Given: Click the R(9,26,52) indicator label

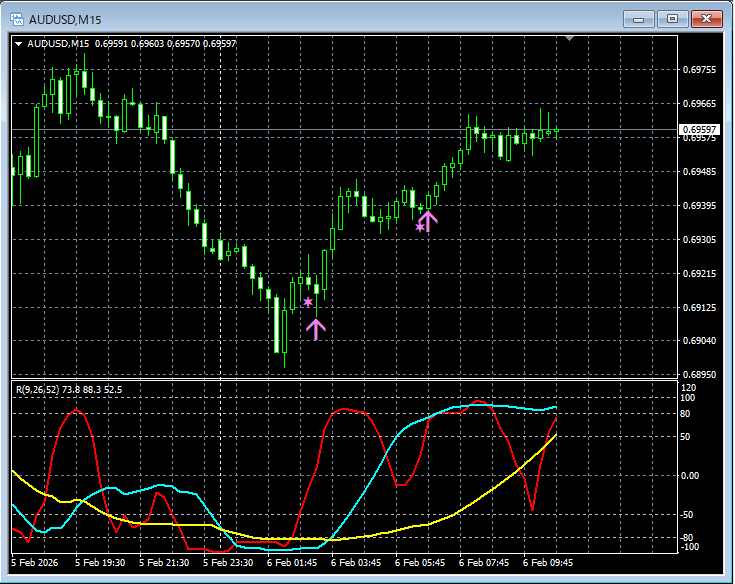Looking at the screenshot, I should click(x=69, y=389).
